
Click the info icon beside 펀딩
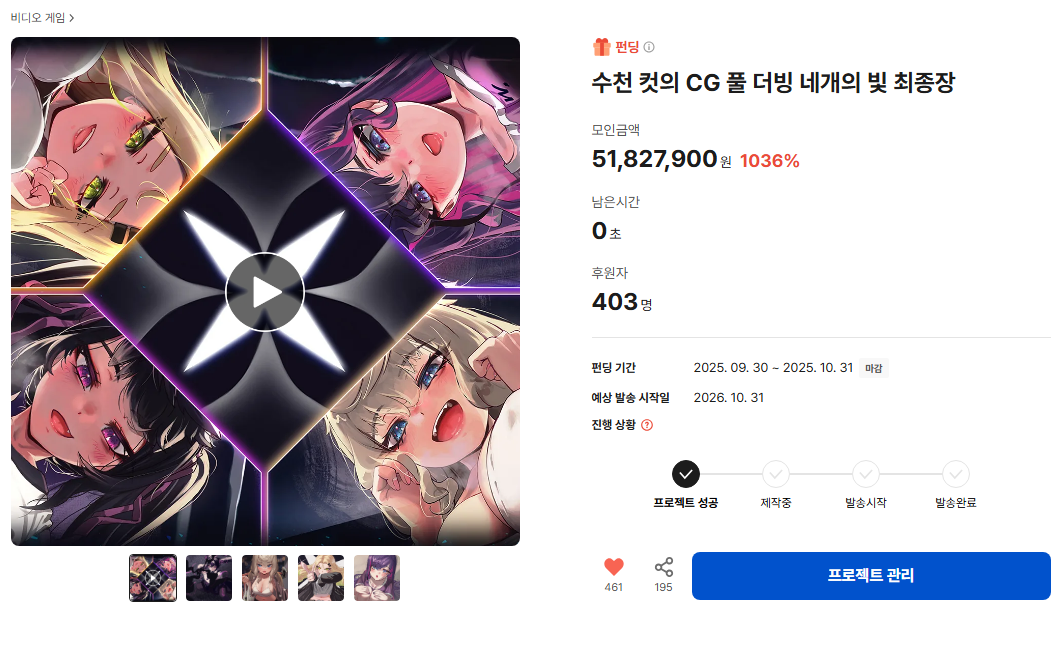(x=649, y=47)
